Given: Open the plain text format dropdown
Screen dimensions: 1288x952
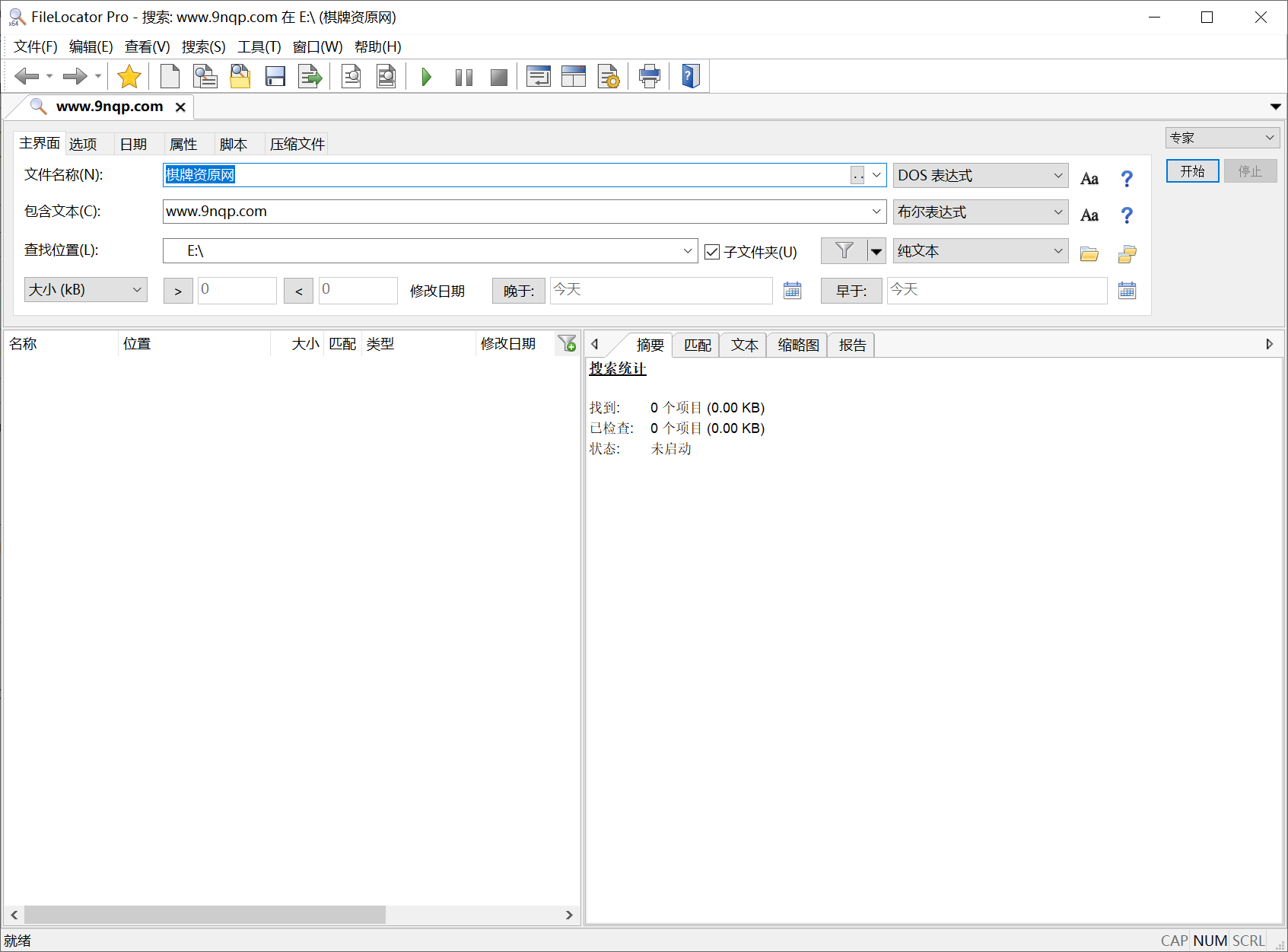Looking at the screenshot, I should pyautogui.click(x=981, y=250).
